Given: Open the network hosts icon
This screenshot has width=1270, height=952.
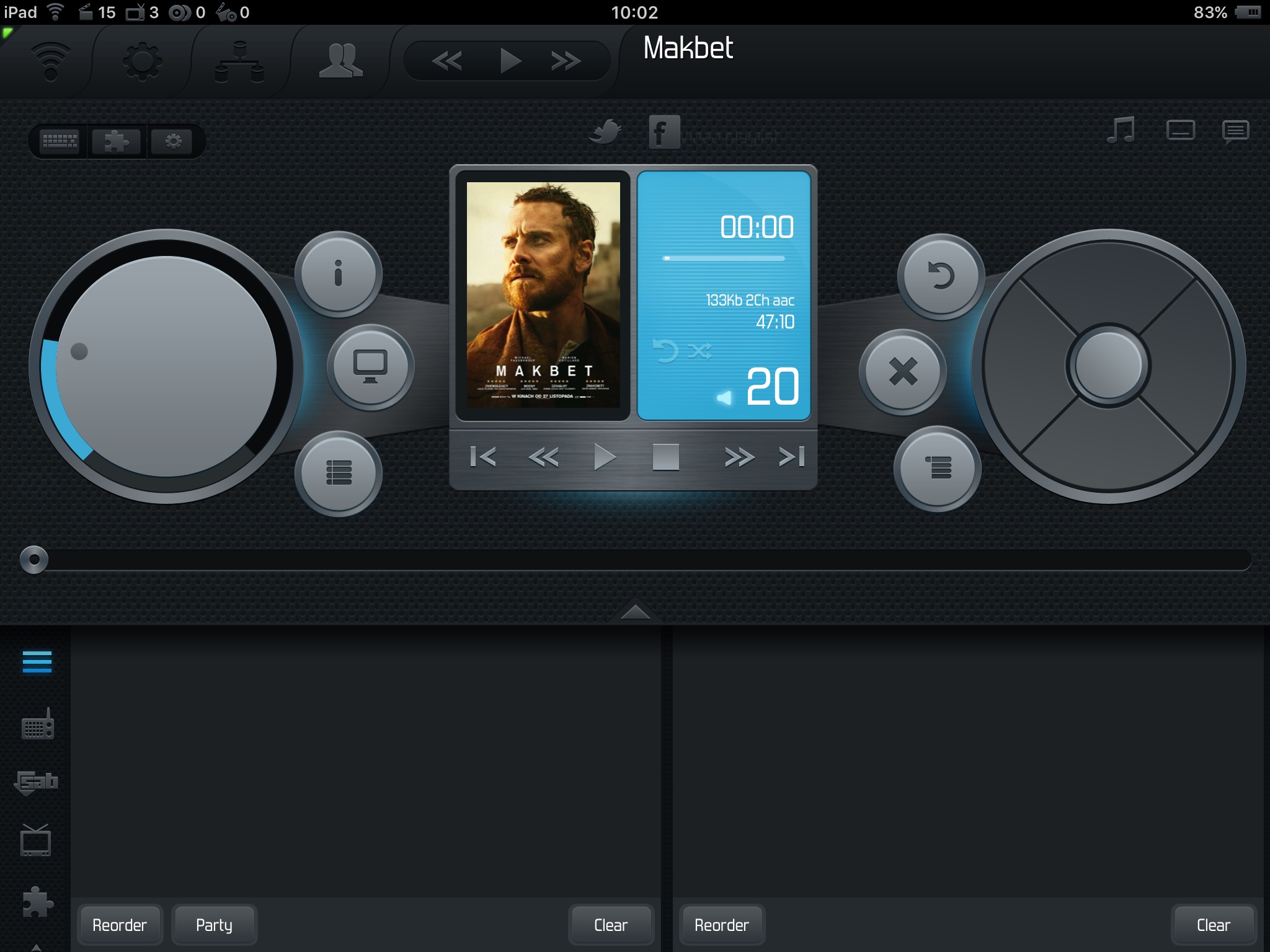Looking at the screenshot, I should pos(239,62).
